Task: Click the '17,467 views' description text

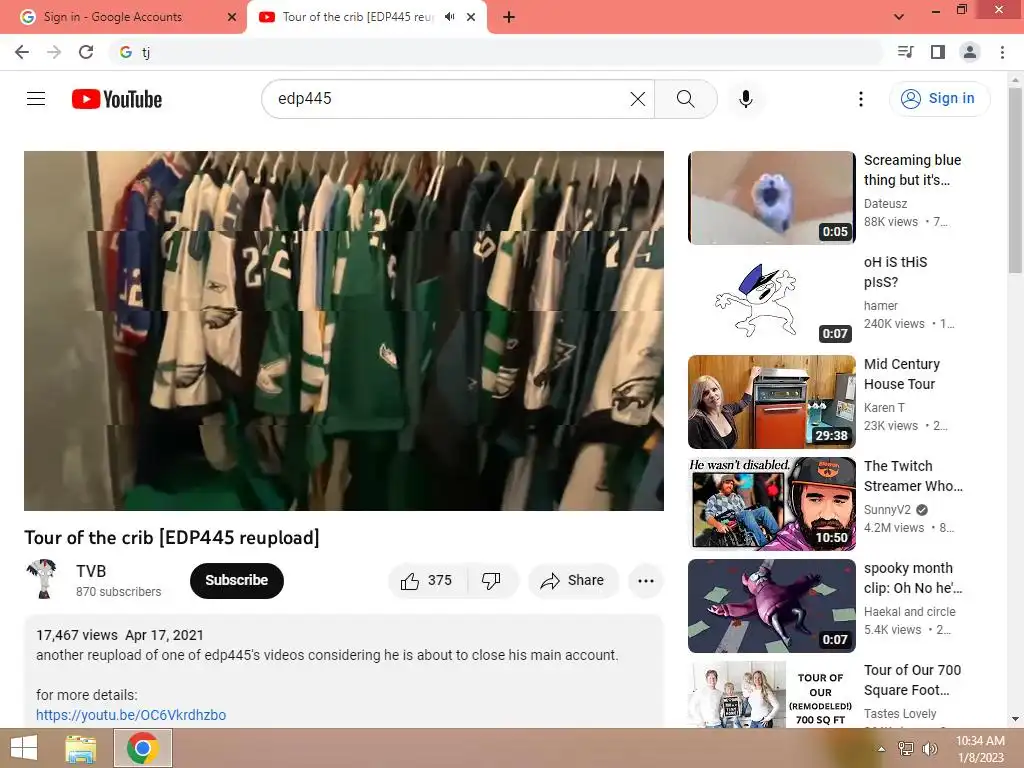Action: click(77, 635)
